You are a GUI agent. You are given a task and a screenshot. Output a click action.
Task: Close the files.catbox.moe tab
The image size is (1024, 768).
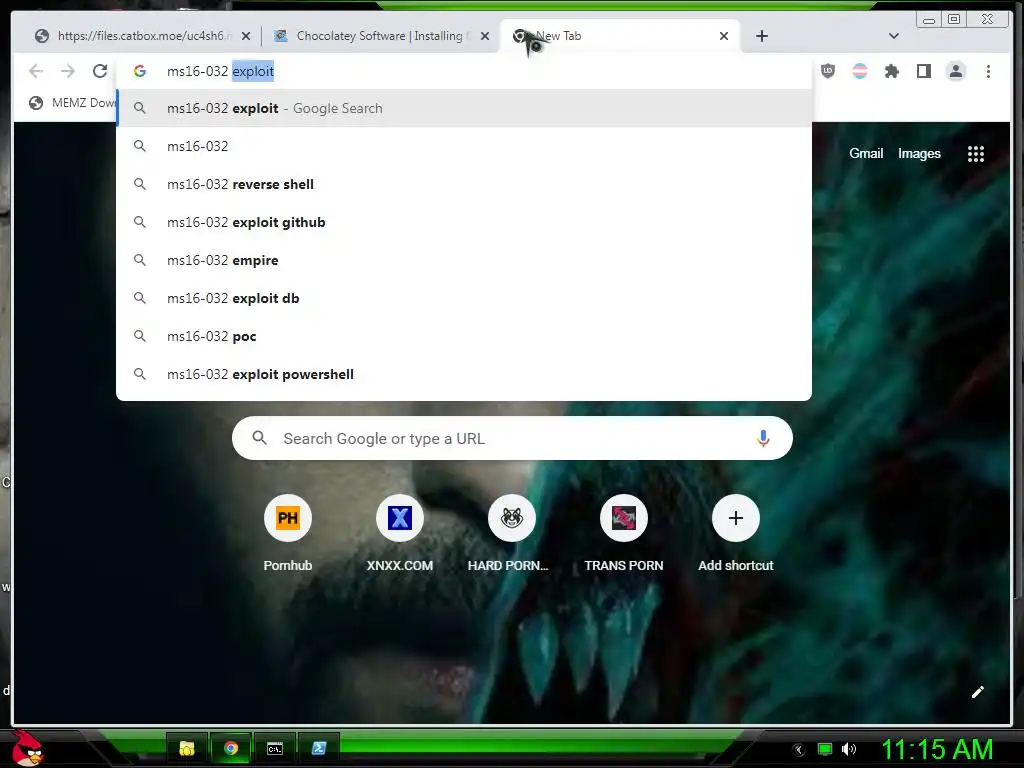tap(246, 36)
